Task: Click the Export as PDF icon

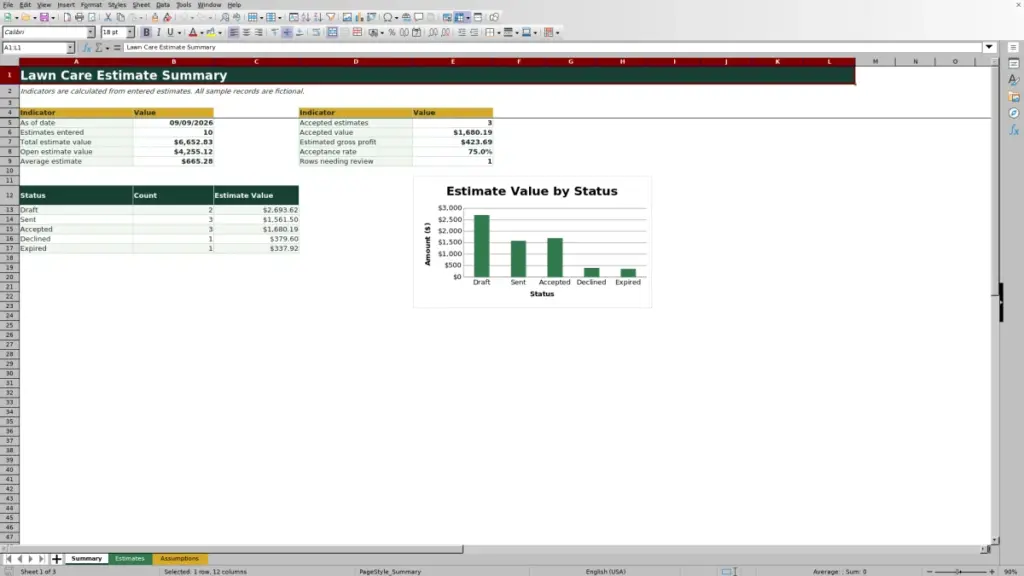Action: 67,17
